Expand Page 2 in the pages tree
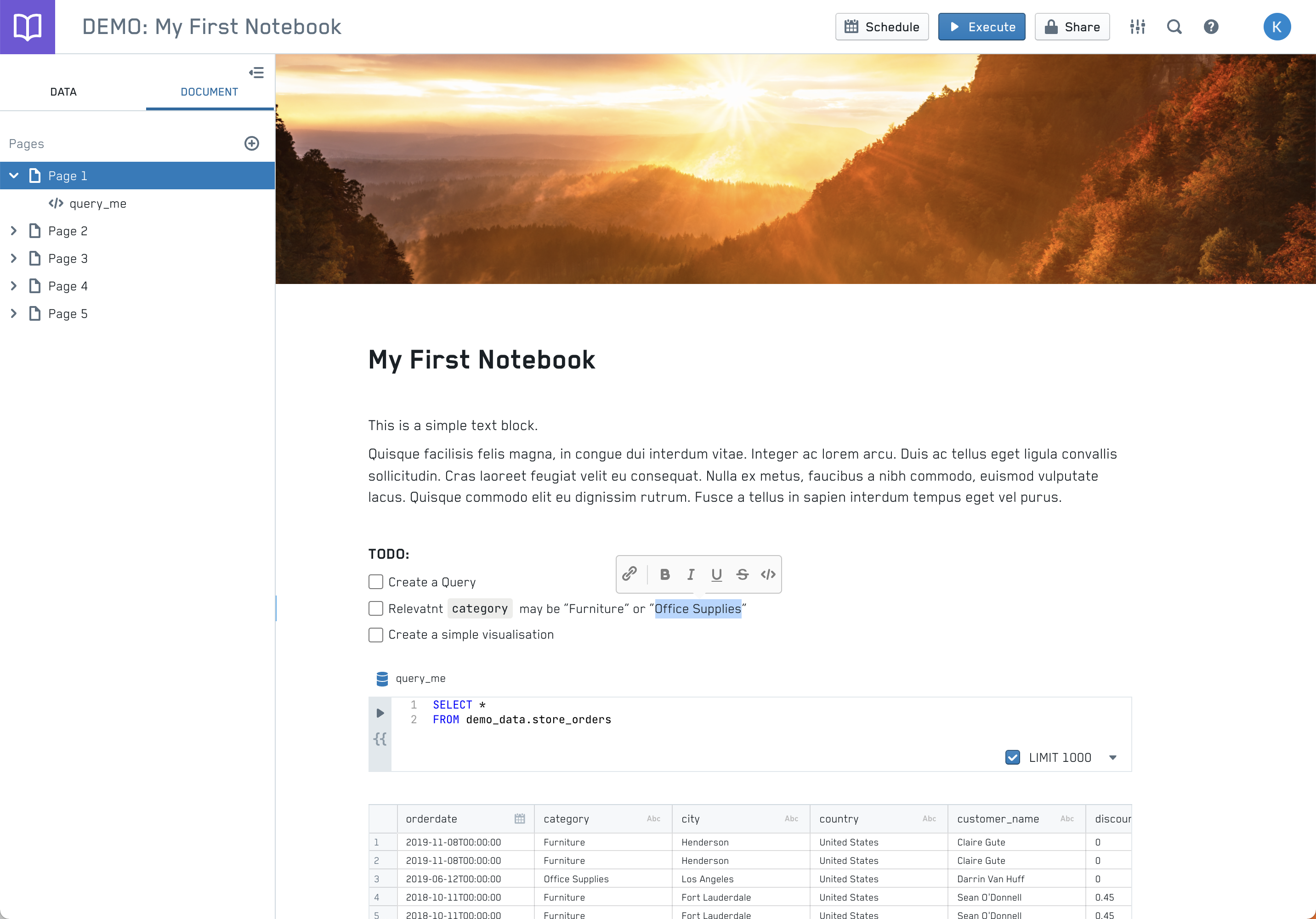The width and height of the screenshot is (1316, 919). 14,231
